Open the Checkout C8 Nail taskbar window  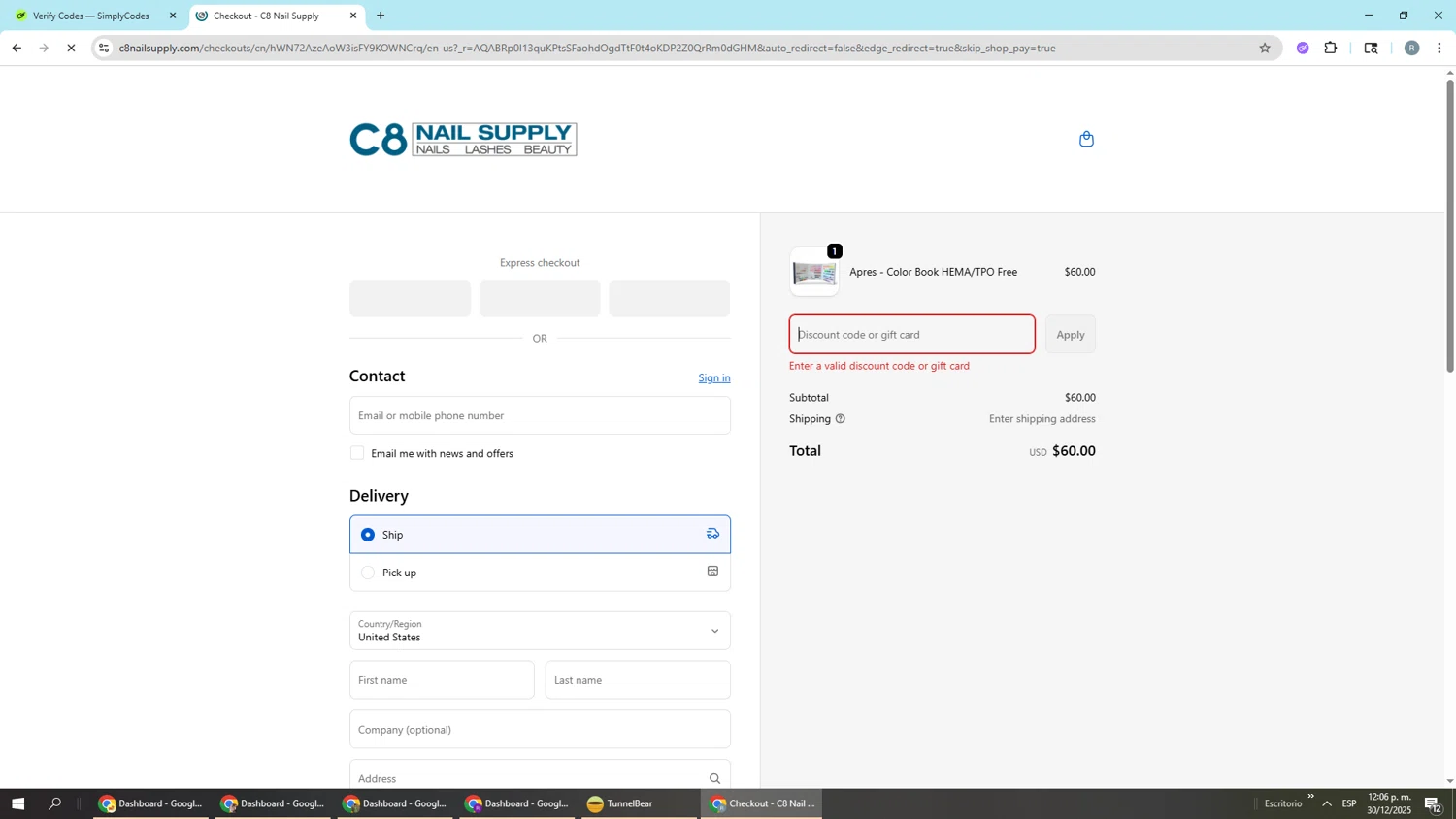tap(761, 803)
